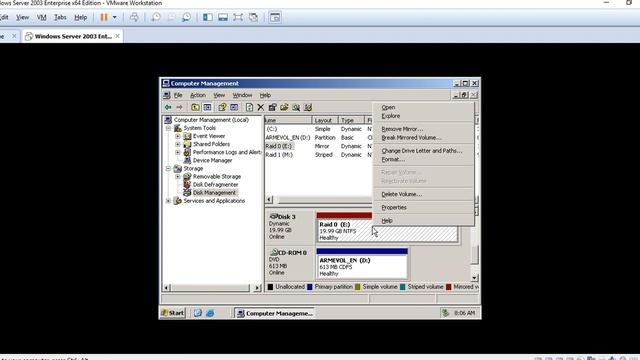Collapse the Storage tree node

tap(168, 169)
